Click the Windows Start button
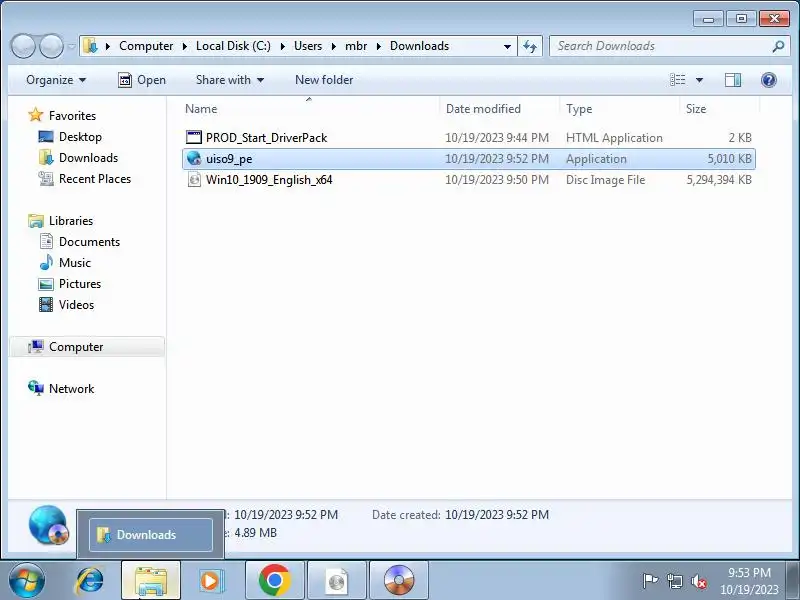 [x=27, y=581]
